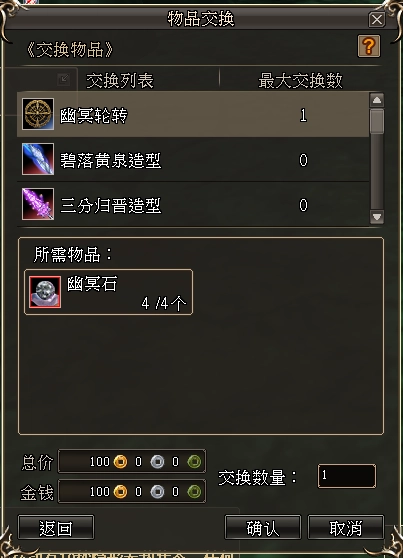
Task: Open help with the question mark icon
Action: 368,46
